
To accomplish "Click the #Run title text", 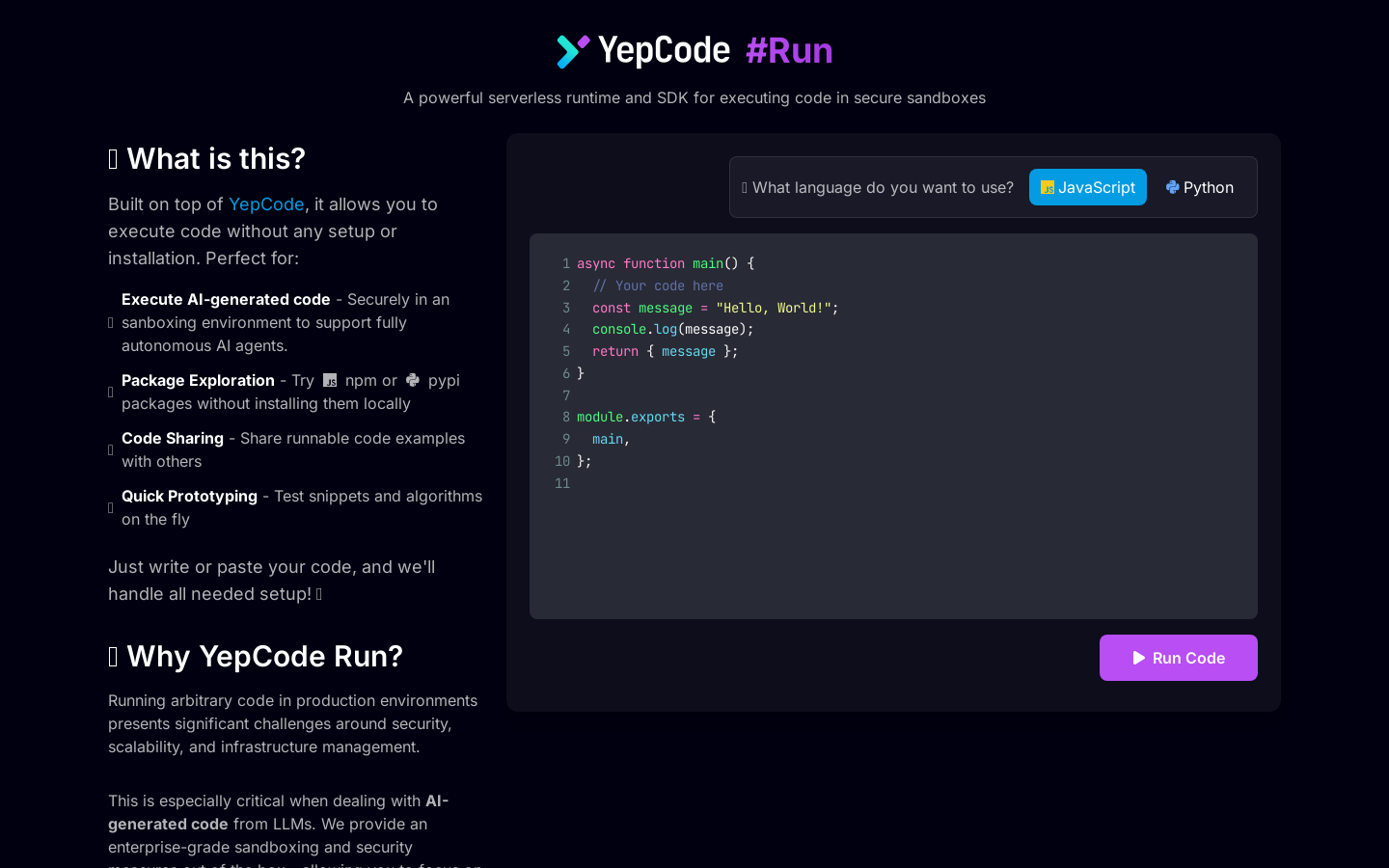I will point(789,51).
